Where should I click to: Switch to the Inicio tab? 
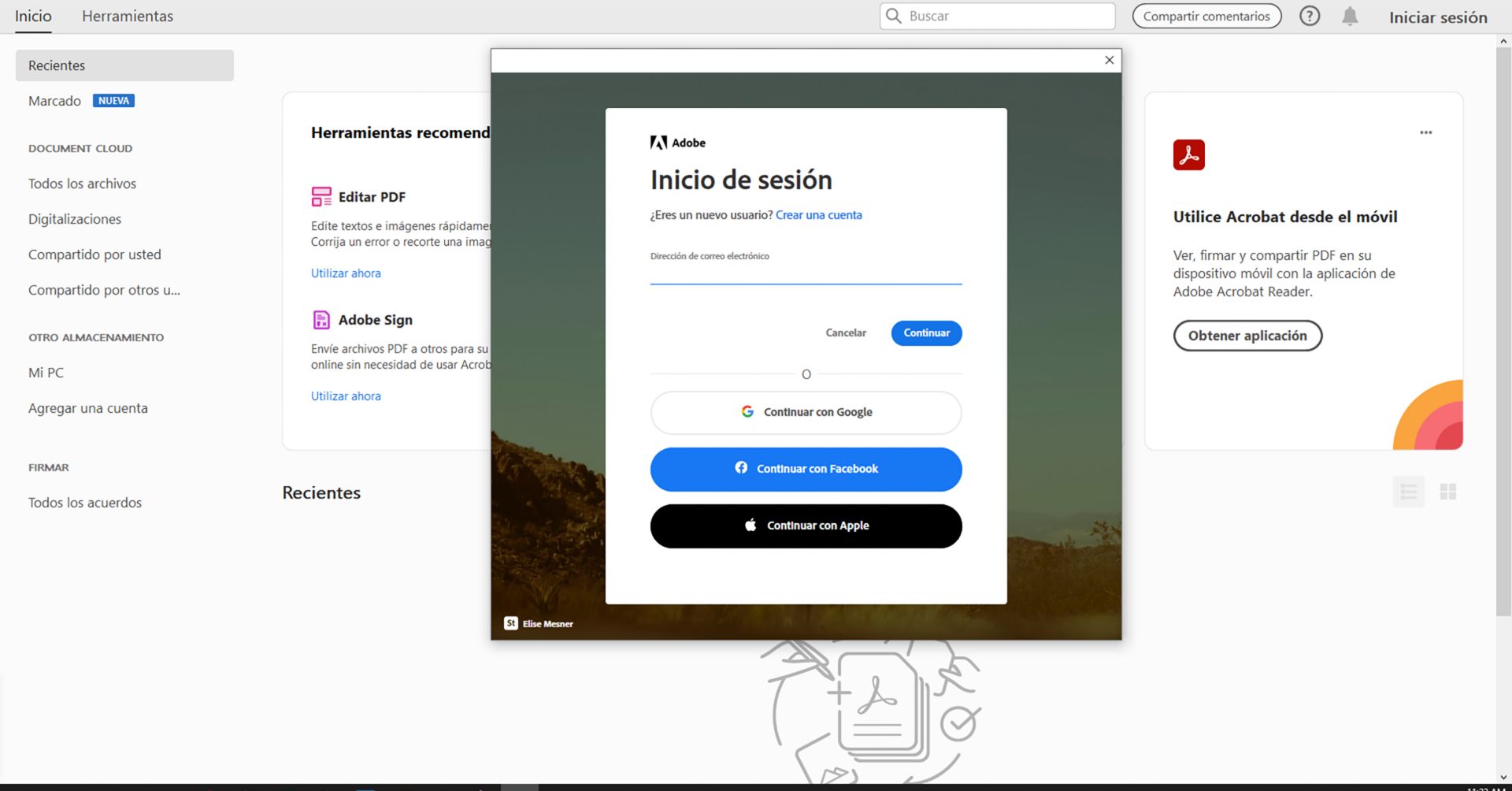click(32, 16)
